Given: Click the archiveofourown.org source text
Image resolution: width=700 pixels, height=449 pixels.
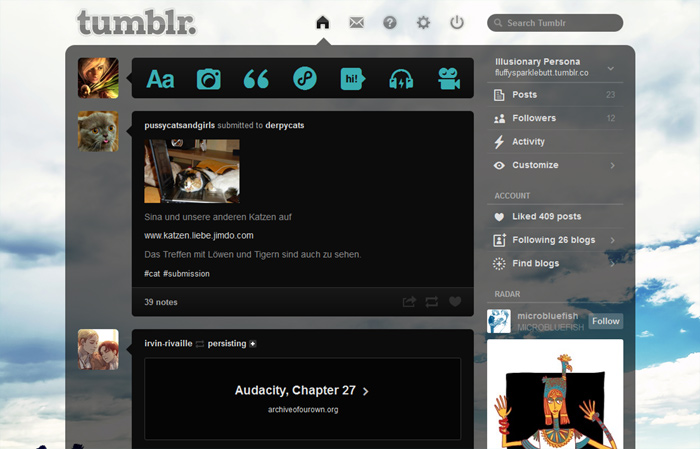Looking at the screenshot, I should tap(303, 409).
